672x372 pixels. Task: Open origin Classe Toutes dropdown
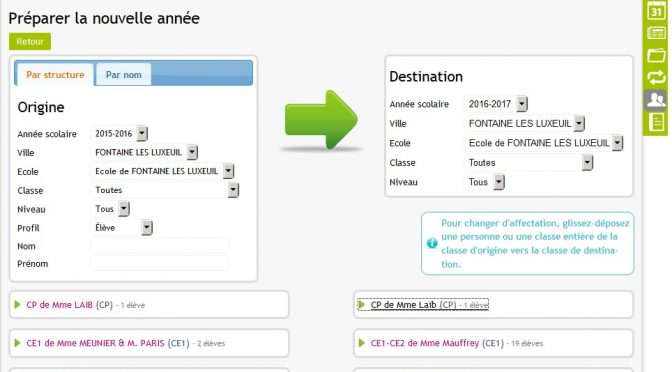[x=165, y=190]
